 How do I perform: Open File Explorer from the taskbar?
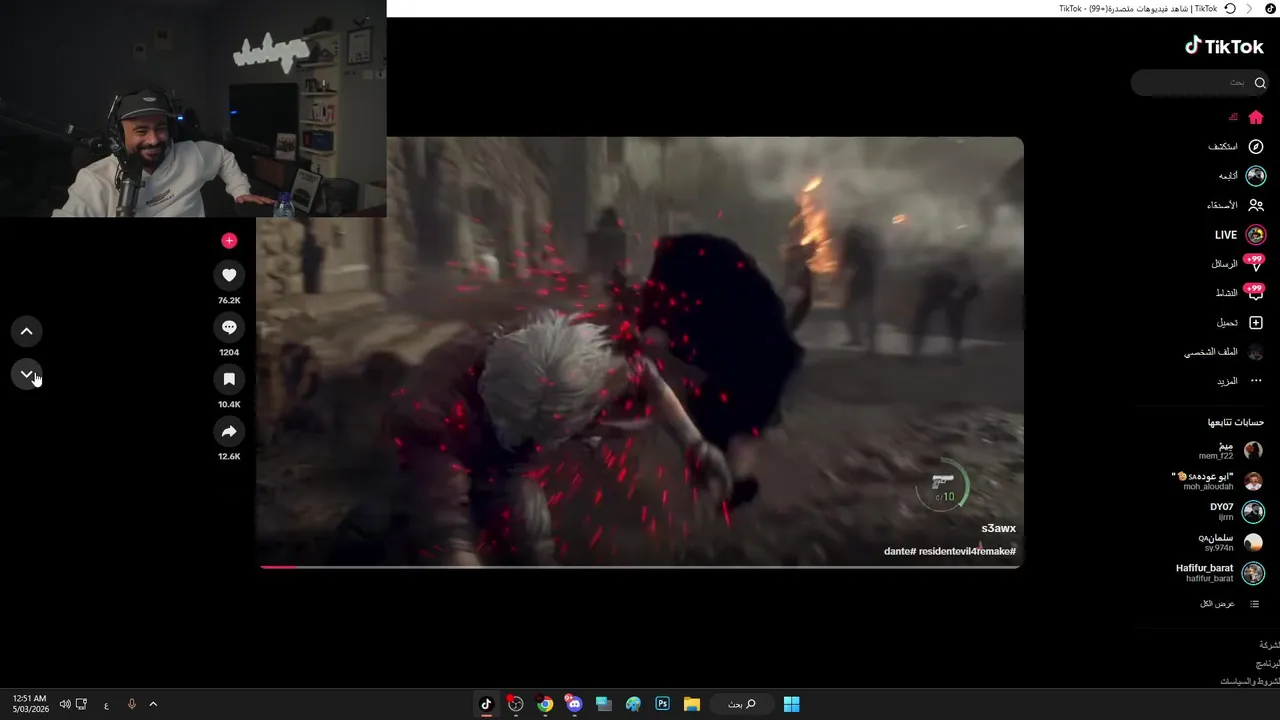[691, 704]
